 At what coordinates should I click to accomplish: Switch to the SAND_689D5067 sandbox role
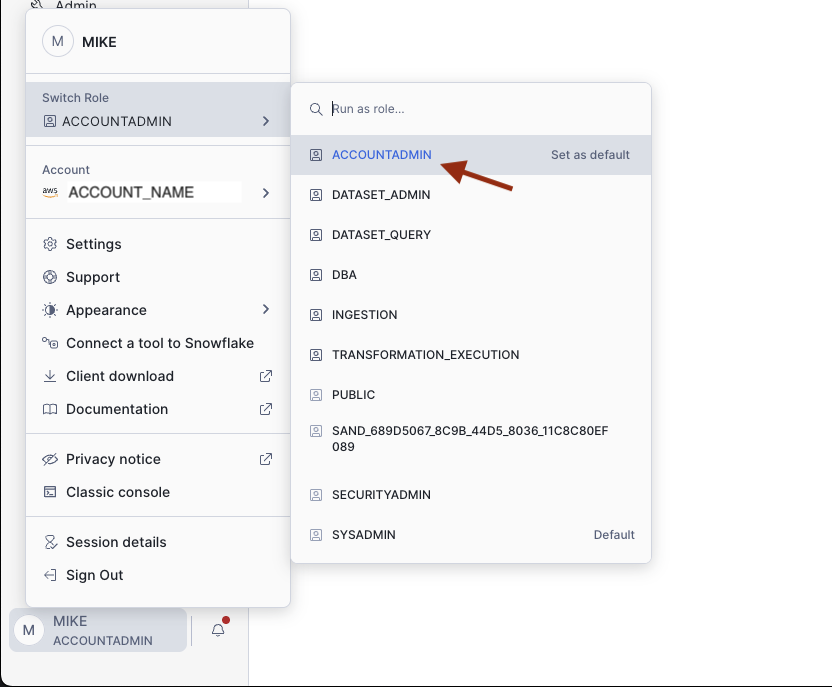(x=471, y=439)
